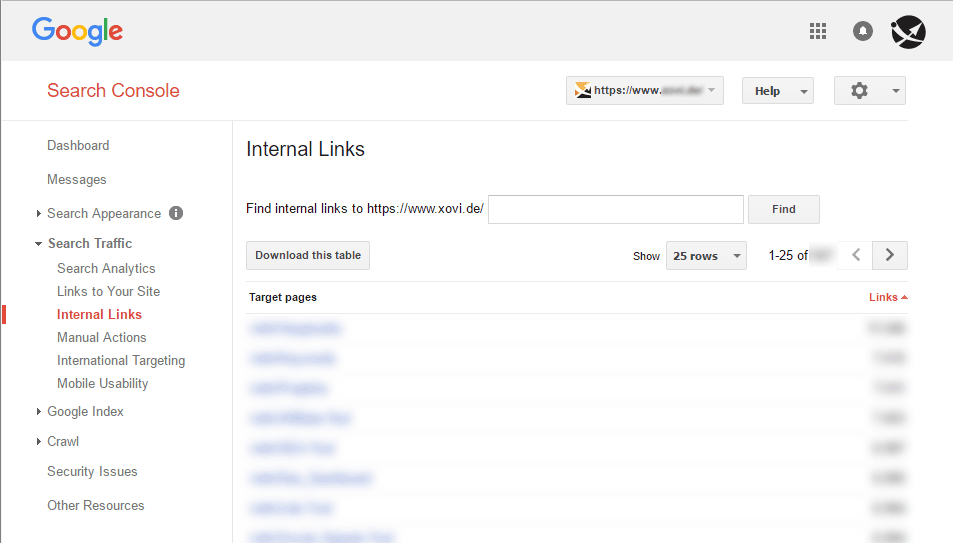Open the notifications bell
This screenshot has height=543, width=953.
point(862,31)
